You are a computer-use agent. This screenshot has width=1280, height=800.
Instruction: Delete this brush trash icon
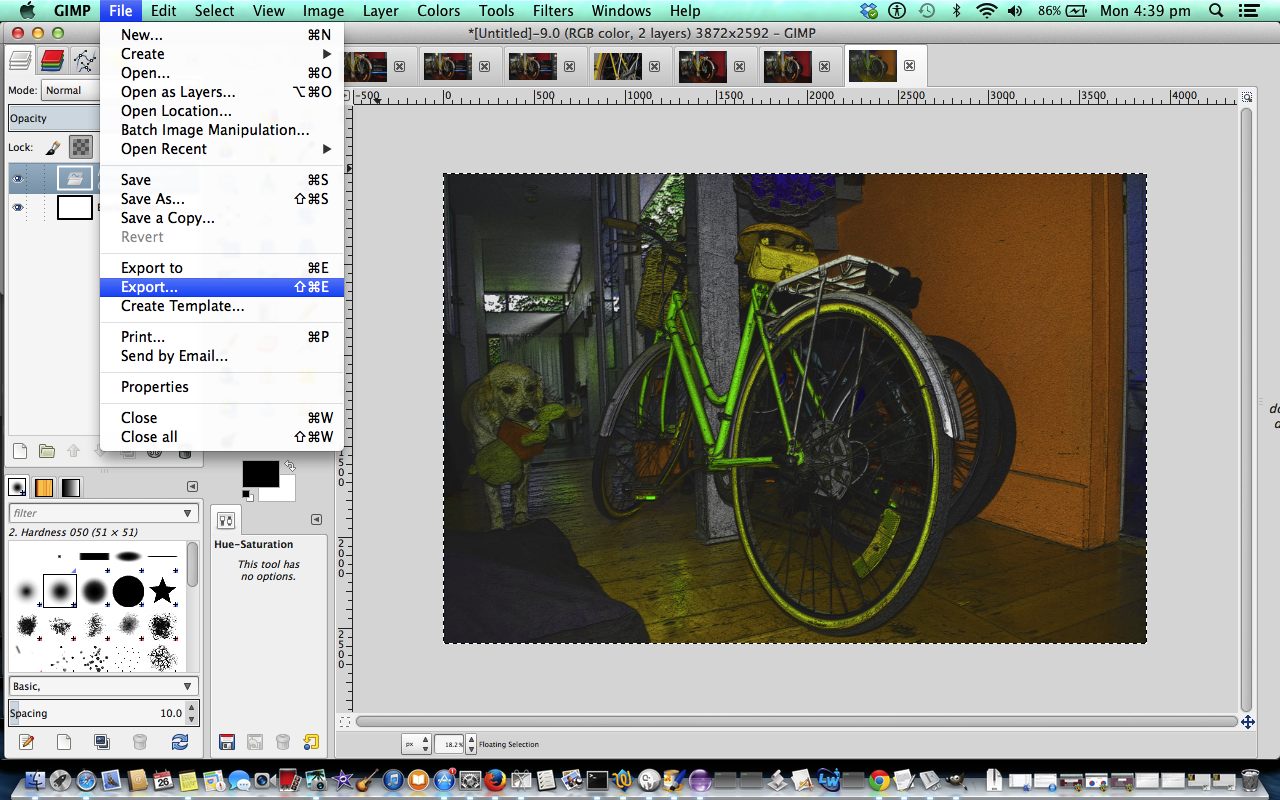(140, 742)
